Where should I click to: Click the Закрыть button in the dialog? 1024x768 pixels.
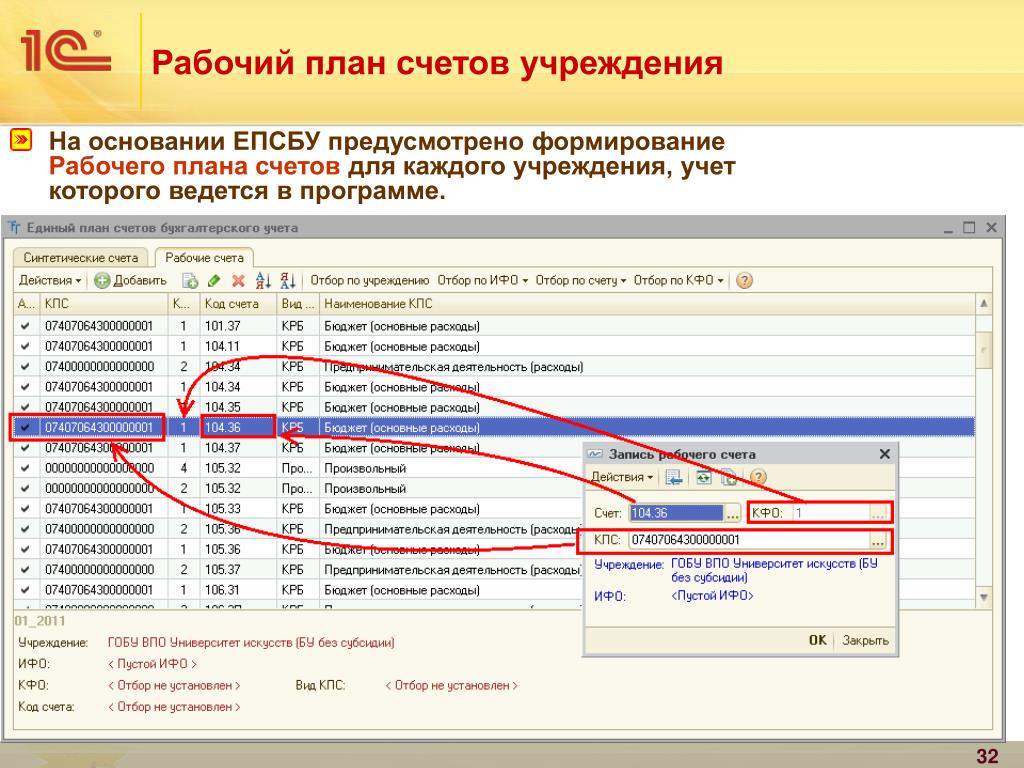[865, 640]
